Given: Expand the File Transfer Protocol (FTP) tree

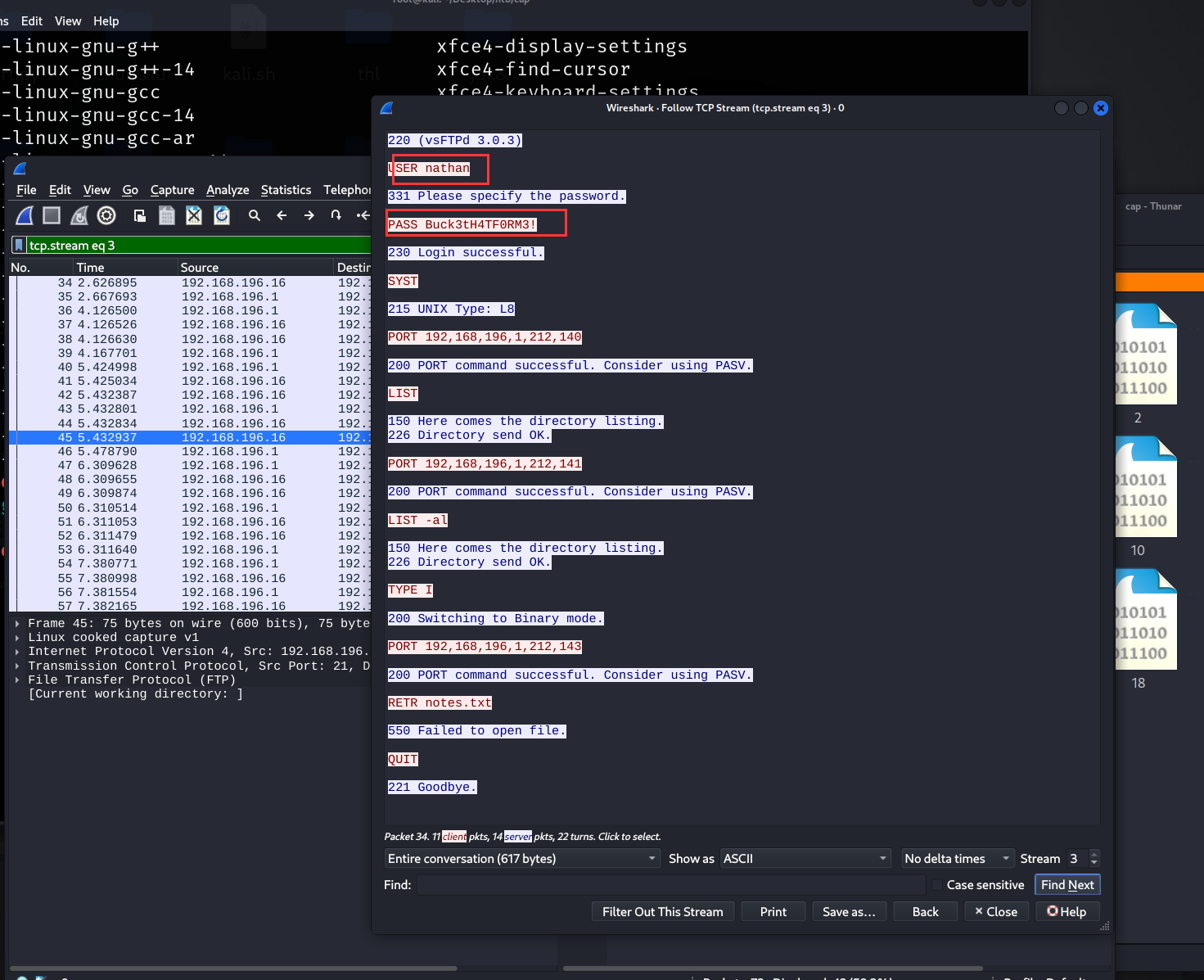Looking at the screenshot, I should pyautogui.click(x=17, y=680).
